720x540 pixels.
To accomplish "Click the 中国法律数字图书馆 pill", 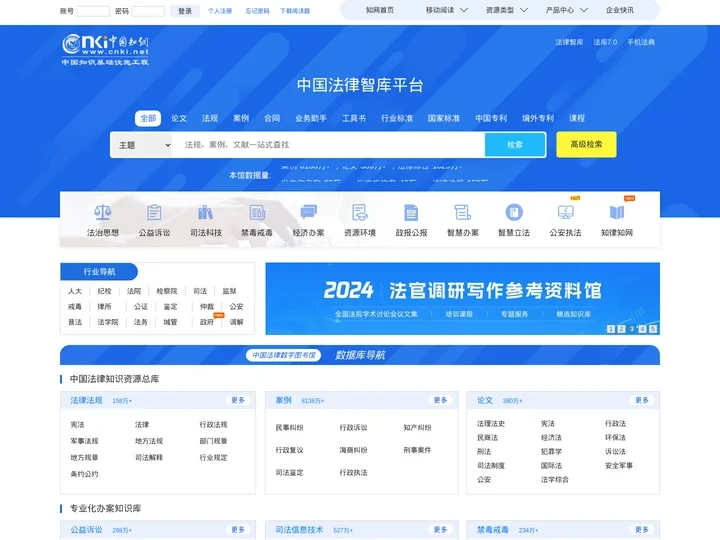I will click(283, 355).
